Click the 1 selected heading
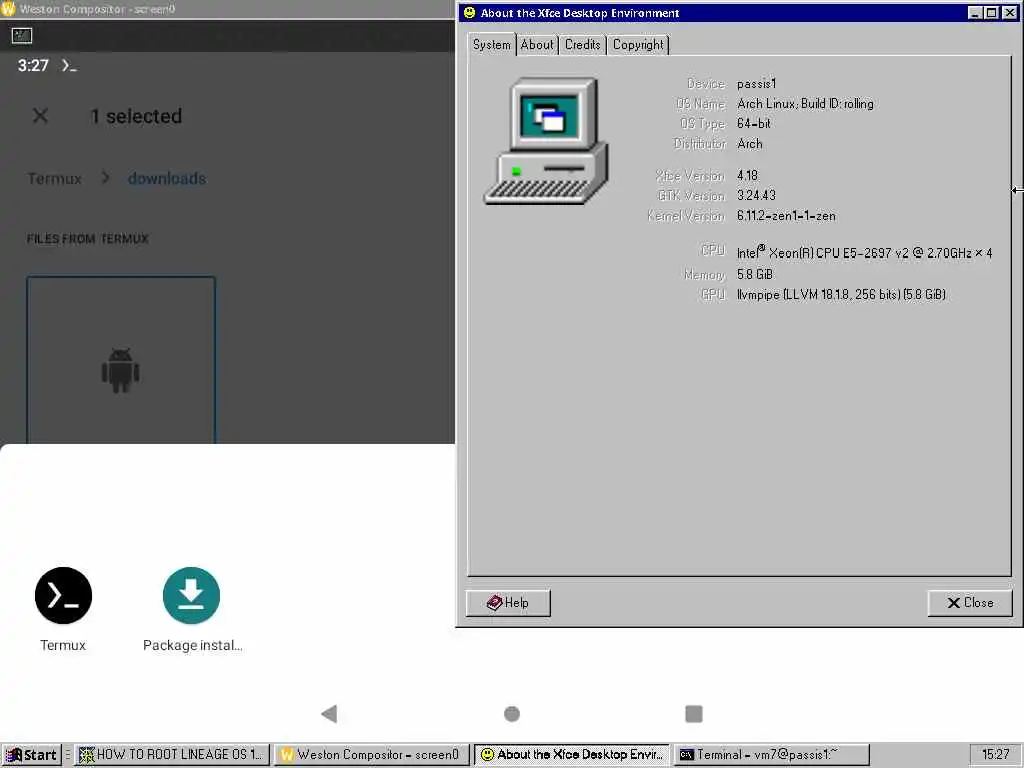Screen dimensions: 1024x768 tap(136, 116)
